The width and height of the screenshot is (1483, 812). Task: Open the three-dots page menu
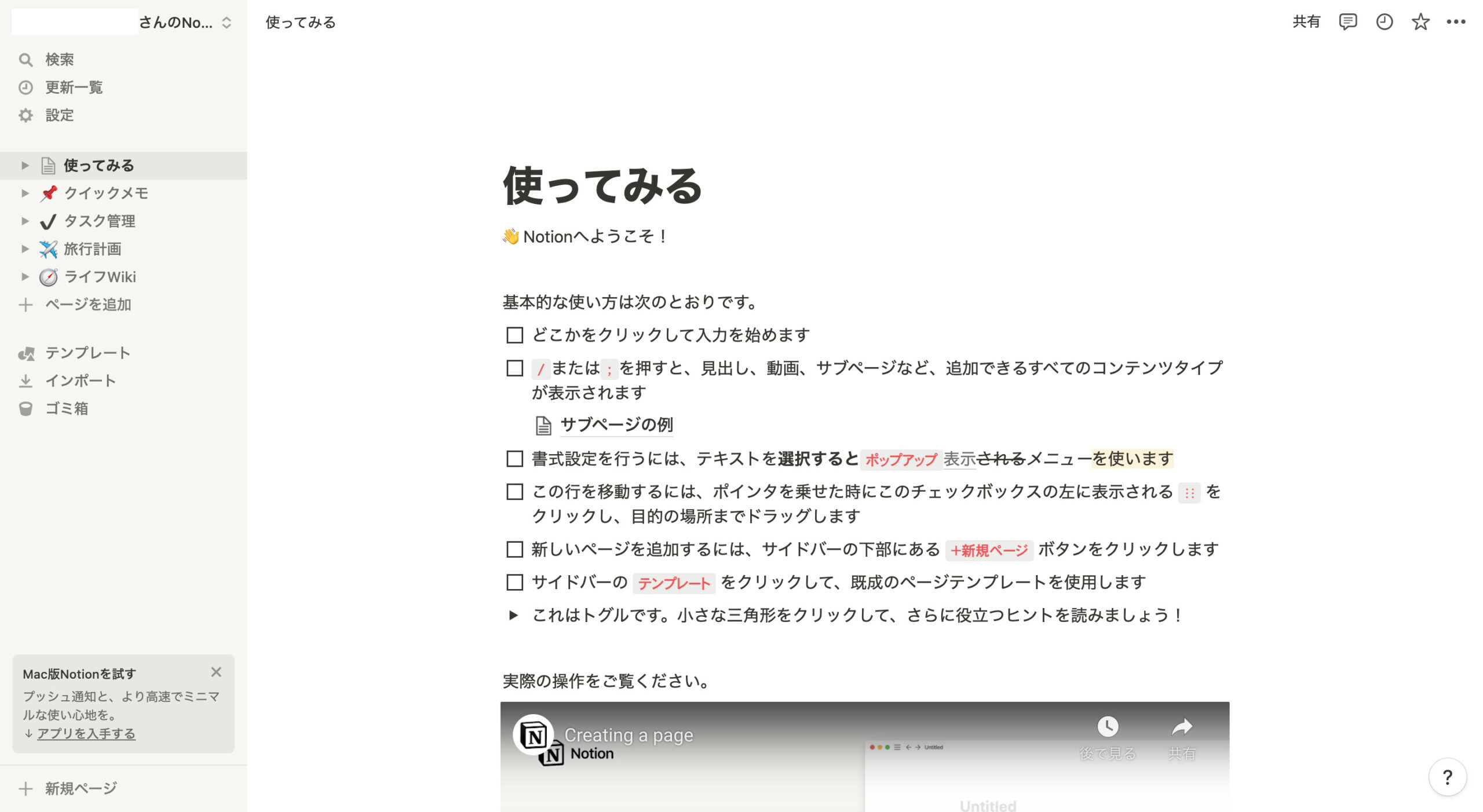click(1456, 22)
